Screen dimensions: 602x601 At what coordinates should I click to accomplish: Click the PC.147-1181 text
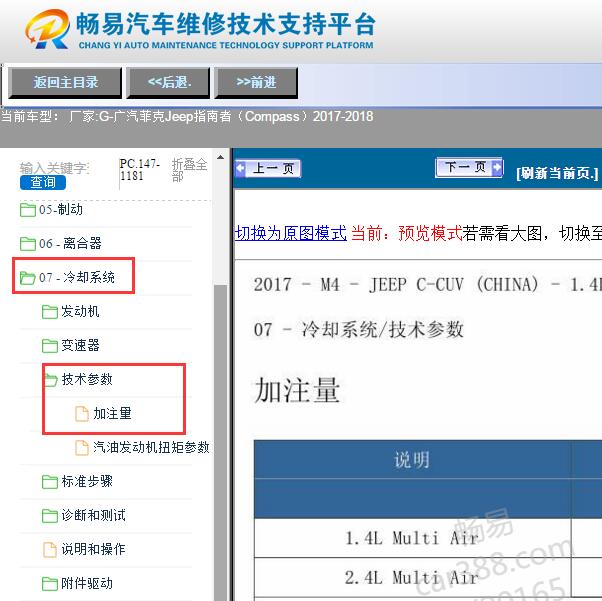pos(139,169)
